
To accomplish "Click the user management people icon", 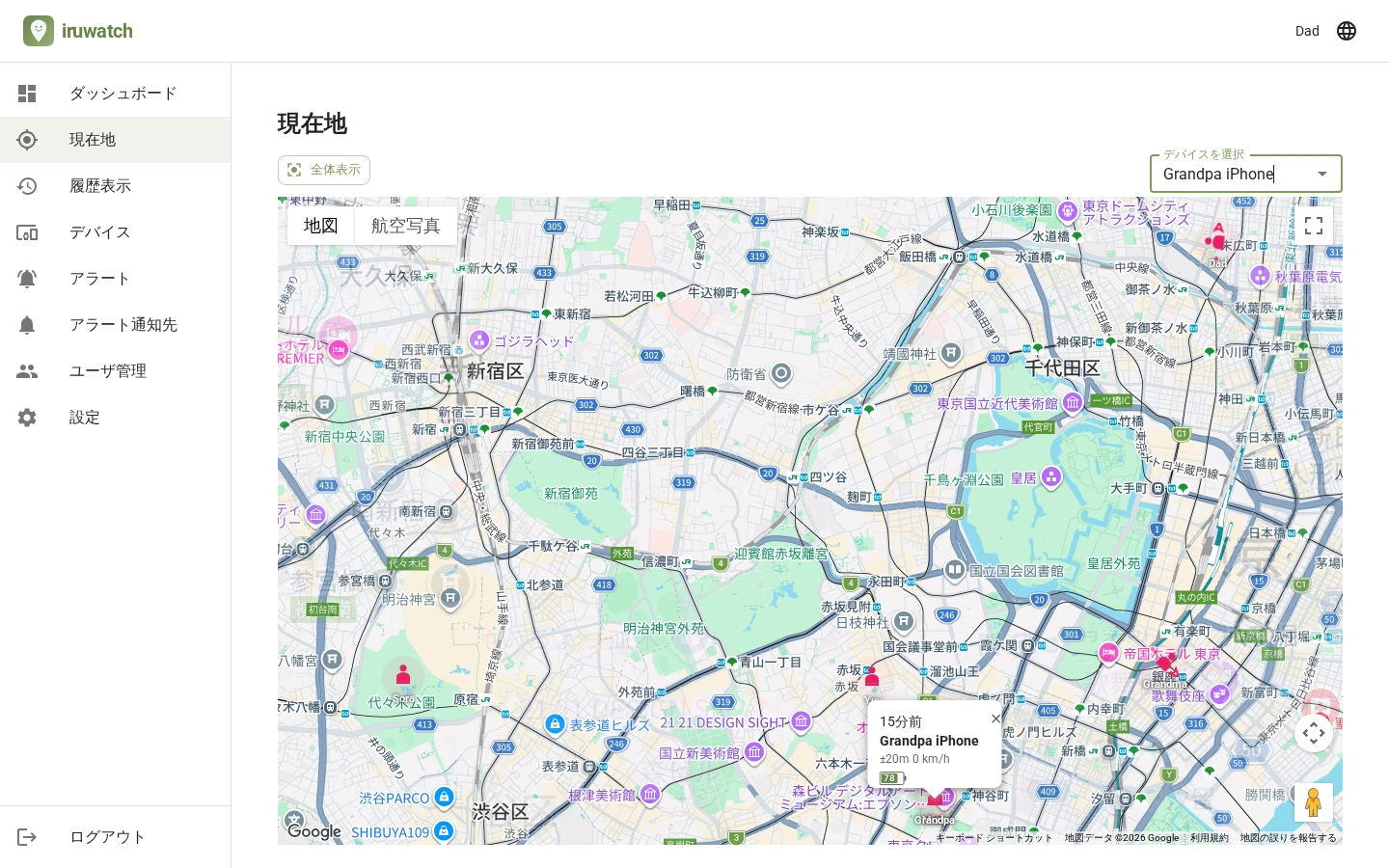I will point(27,371).
